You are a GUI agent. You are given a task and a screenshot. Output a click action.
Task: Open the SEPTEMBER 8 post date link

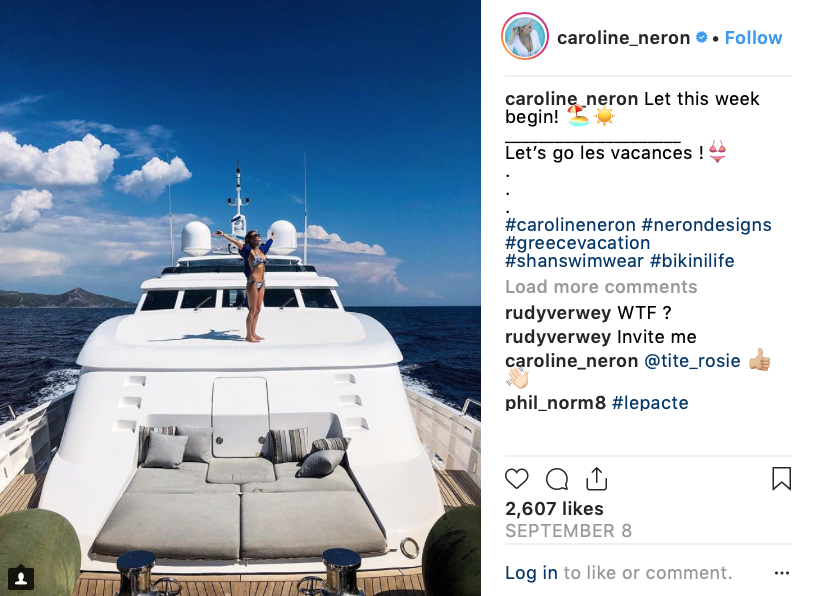pos(568,531)
